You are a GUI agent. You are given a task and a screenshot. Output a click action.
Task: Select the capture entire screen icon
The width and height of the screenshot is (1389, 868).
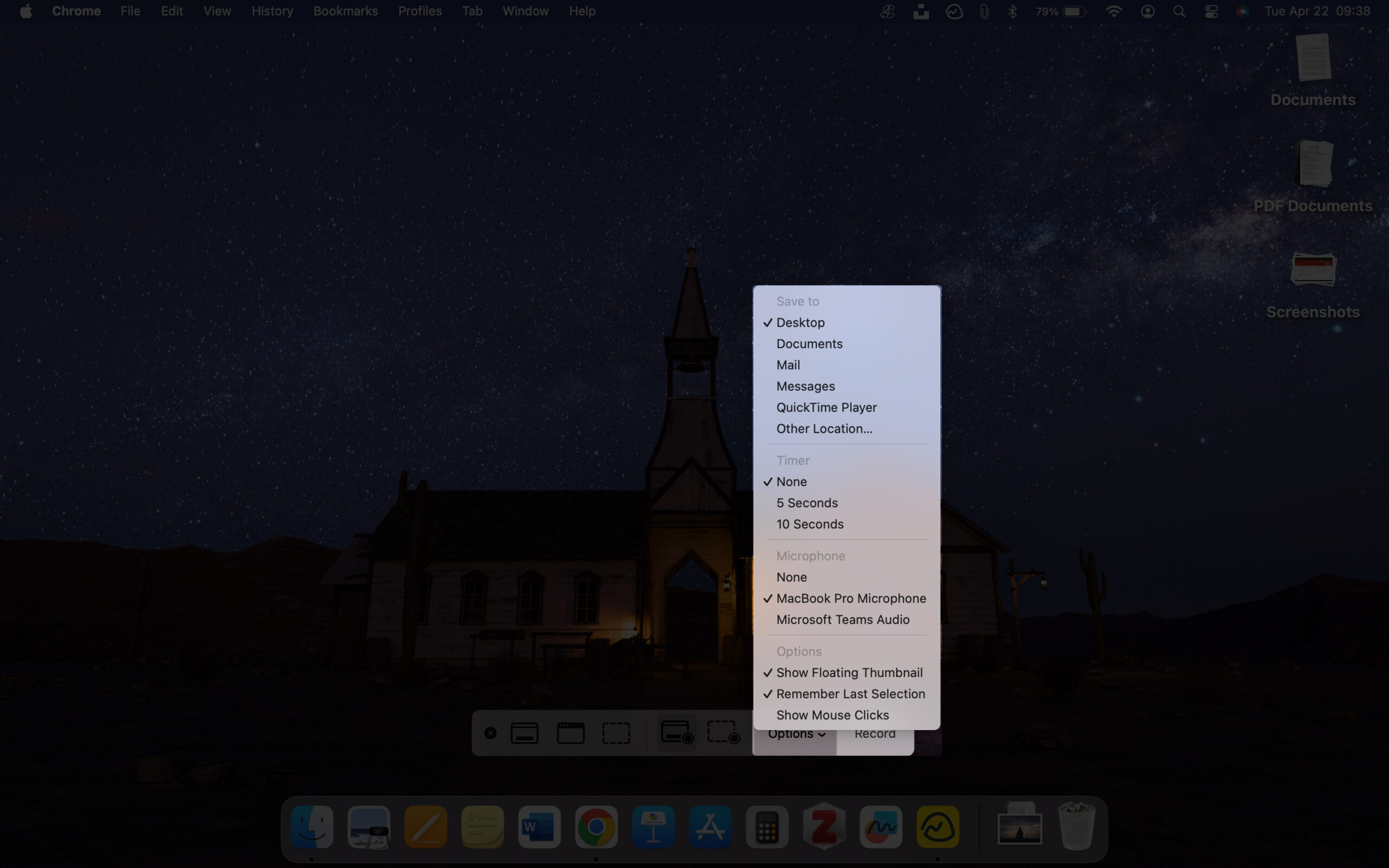524,732
